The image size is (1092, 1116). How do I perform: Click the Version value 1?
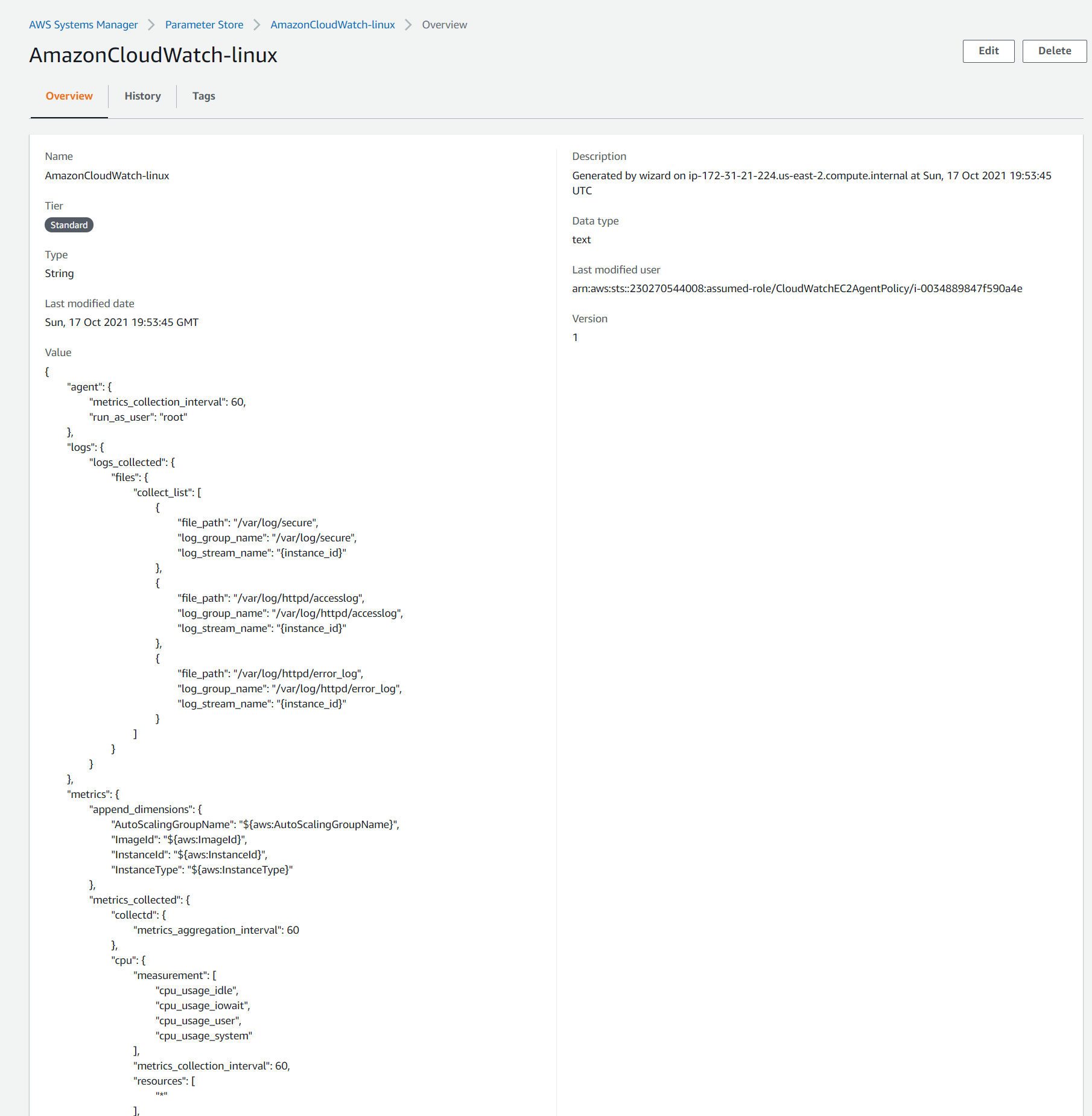[576, 337]
